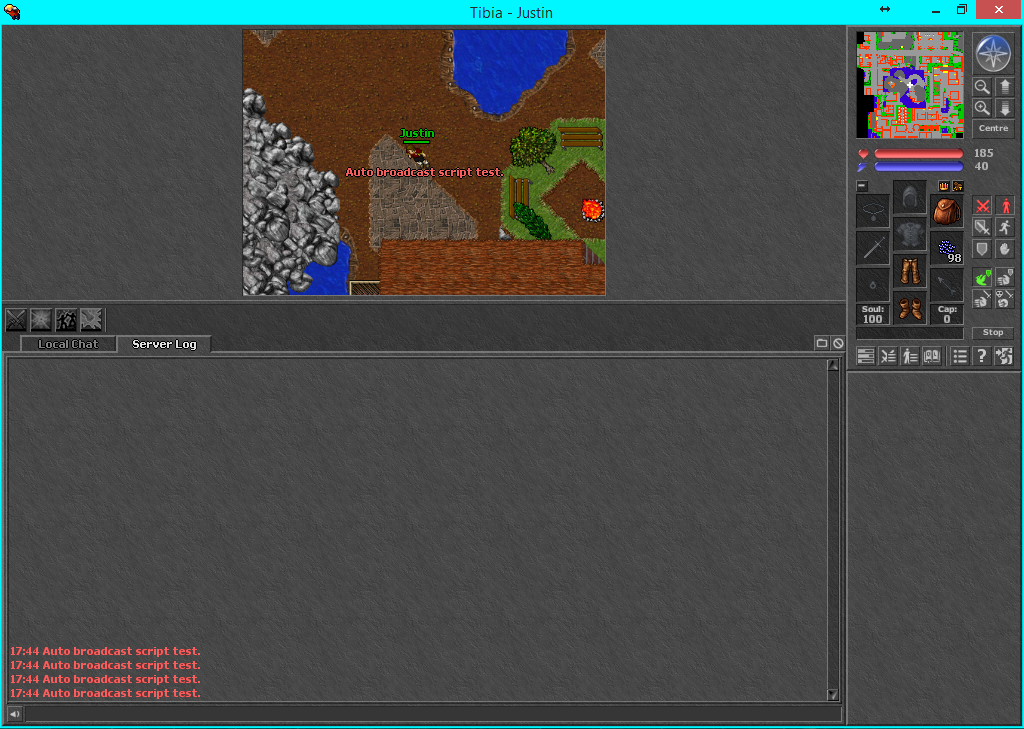
Task: Open help with the question mark
Action: click(x=982, y=356)
